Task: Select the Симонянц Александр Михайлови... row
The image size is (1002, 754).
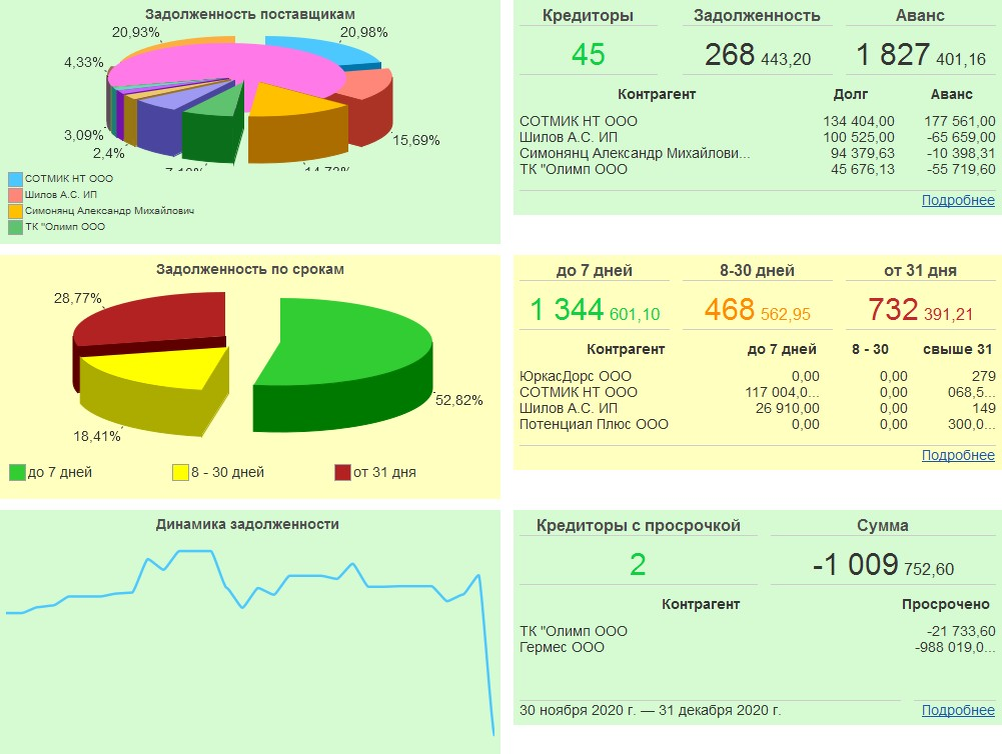Action: click(757, 153)
